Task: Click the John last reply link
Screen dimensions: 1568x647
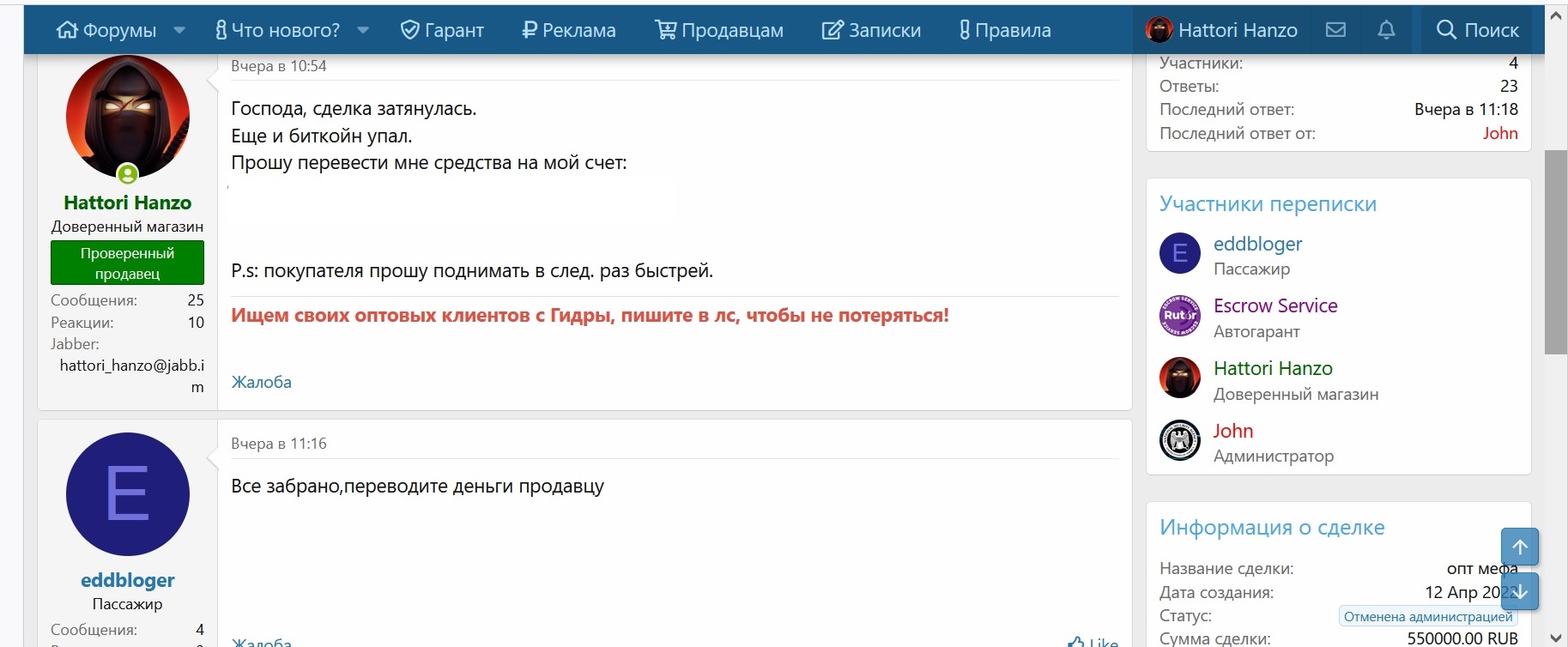Action: [1500, 133]
